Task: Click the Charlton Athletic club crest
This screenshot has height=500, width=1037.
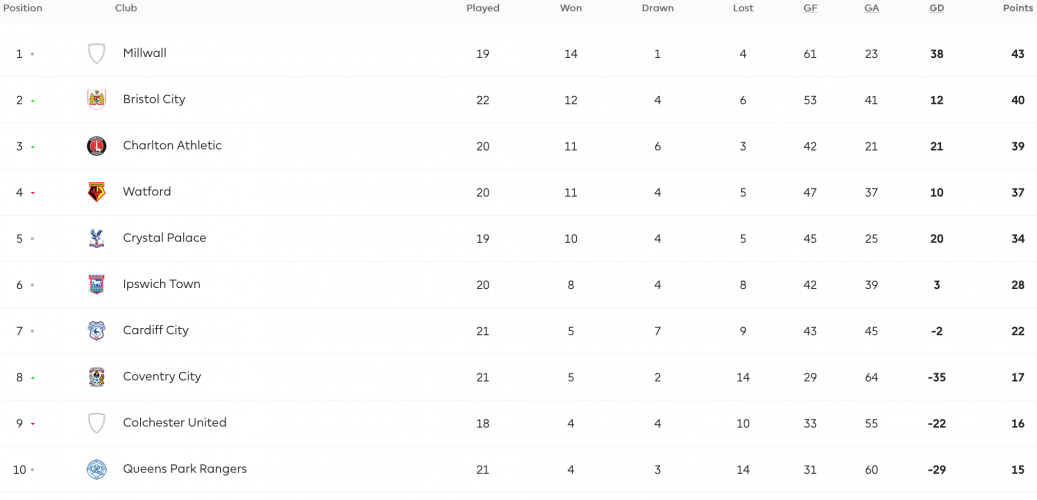Action: click(97, 146)
